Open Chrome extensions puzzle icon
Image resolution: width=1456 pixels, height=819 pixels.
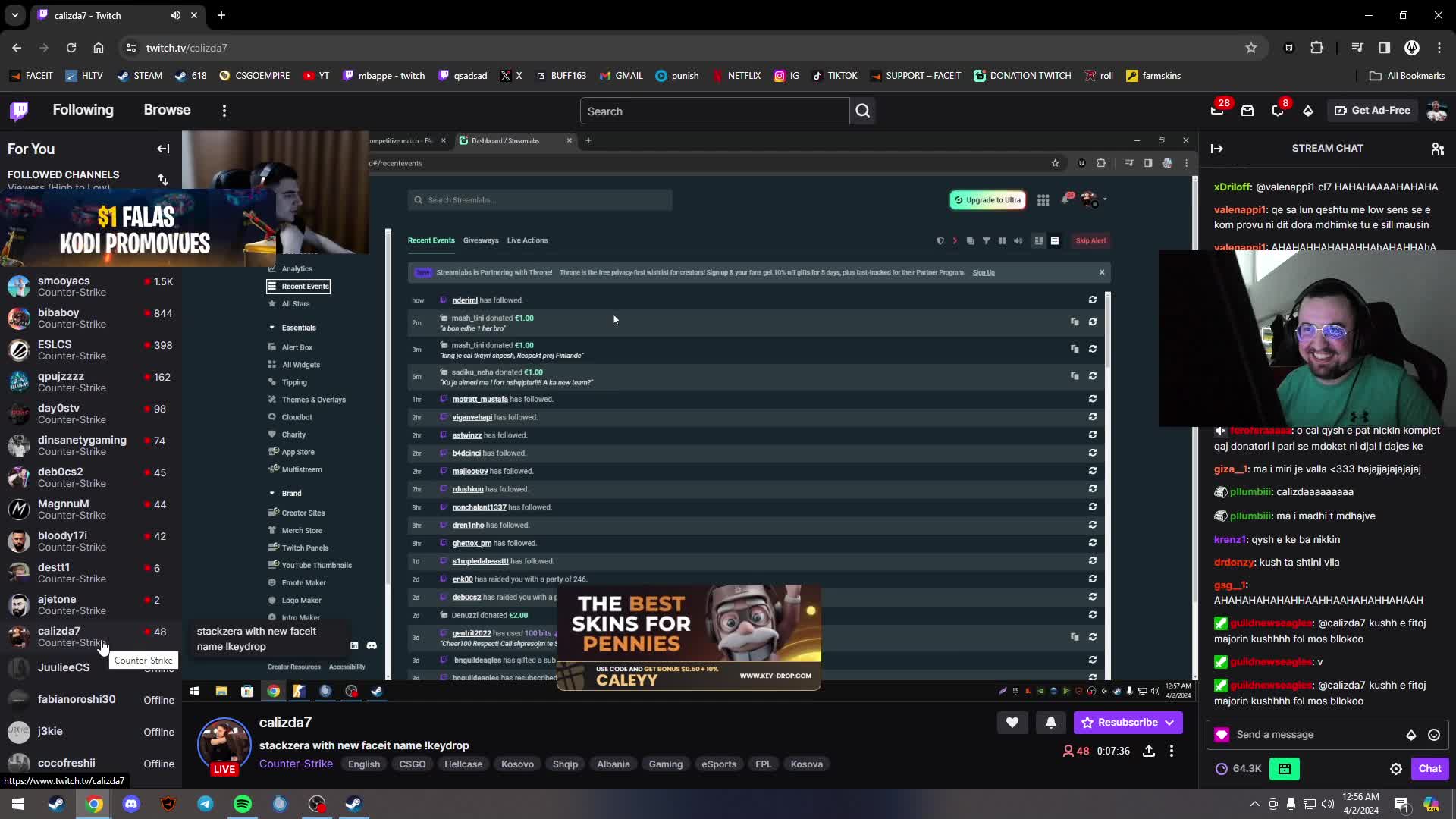click(1316, 48)
